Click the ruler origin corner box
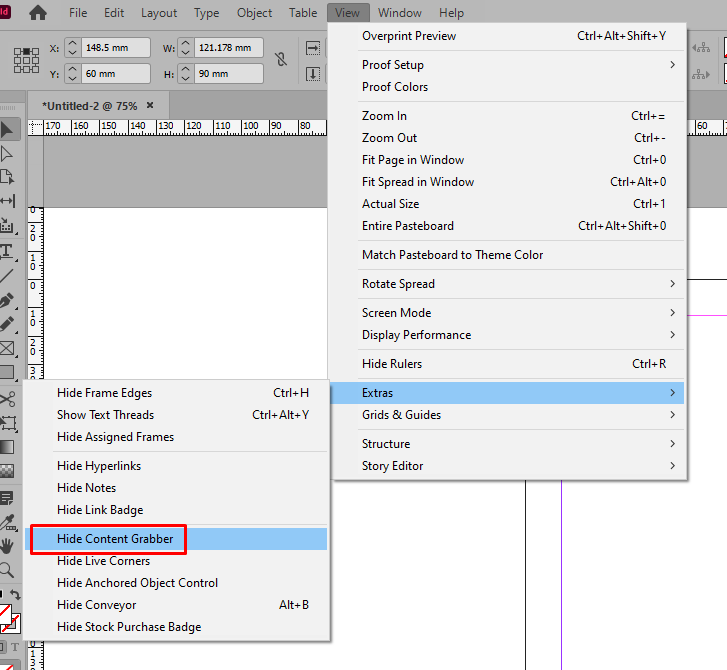 [36, 127]
